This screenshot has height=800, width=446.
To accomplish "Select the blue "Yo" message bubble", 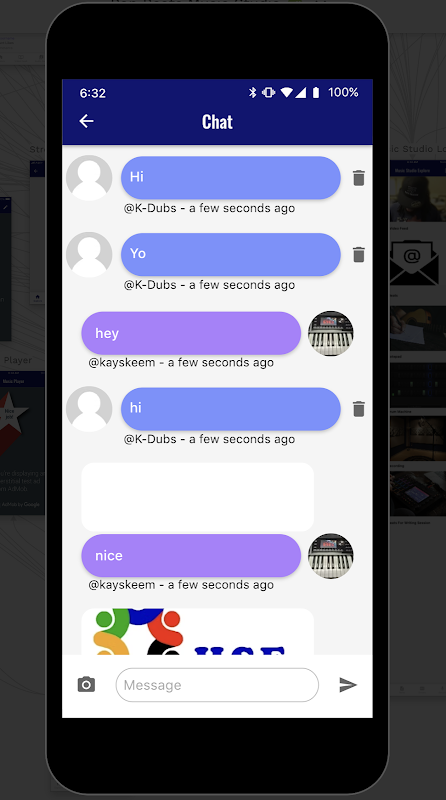I will pos(231,255).
